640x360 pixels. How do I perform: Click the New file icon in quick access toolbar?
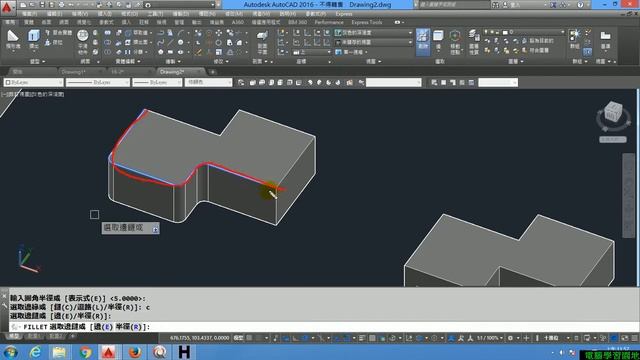(x=23, y=5)
